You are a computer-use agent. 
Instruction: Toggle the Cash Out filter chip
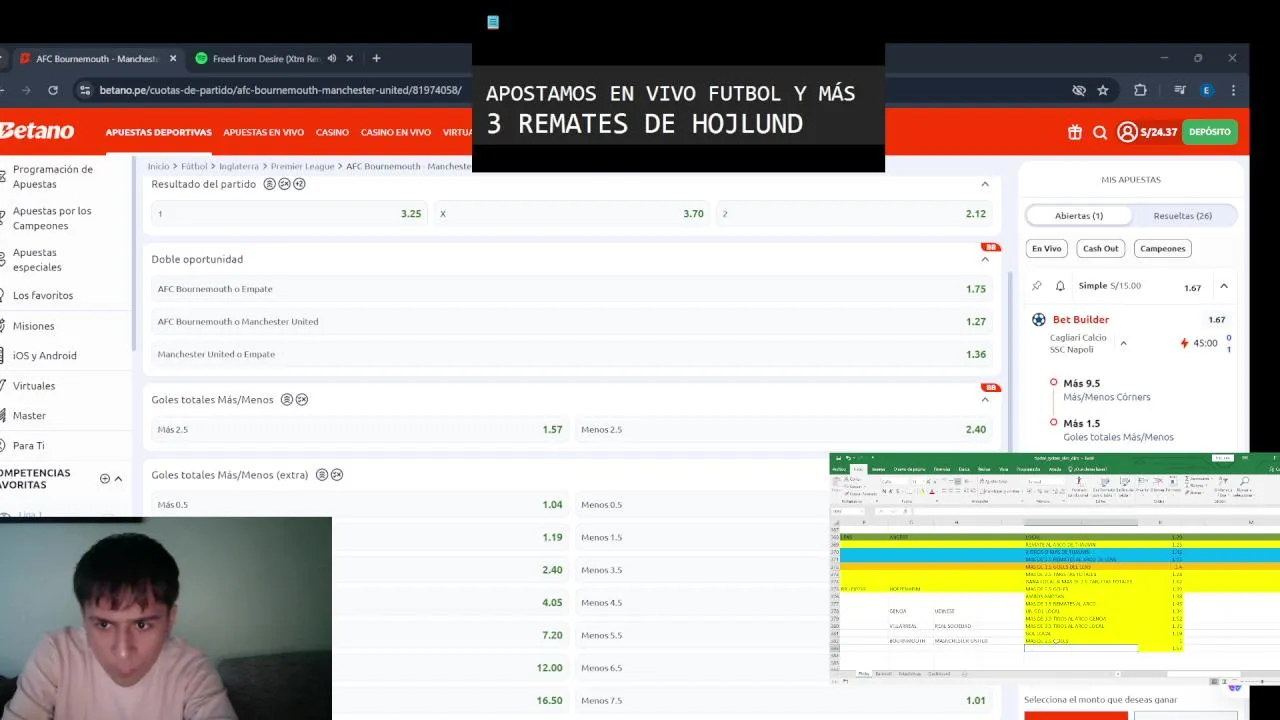pos(1101,248)
